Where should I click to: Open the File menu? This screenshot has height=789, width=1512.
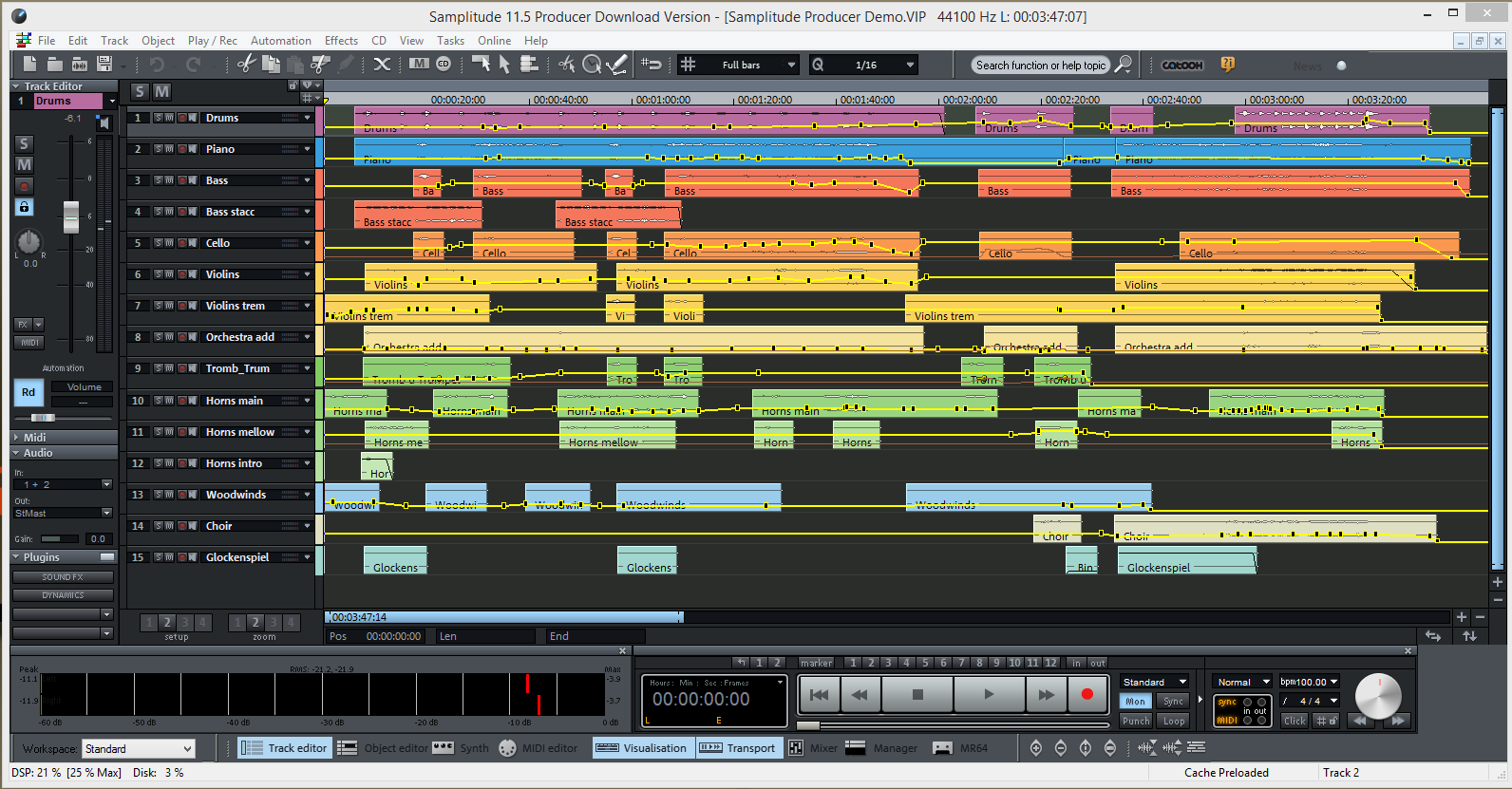click(x=47, y=41)
